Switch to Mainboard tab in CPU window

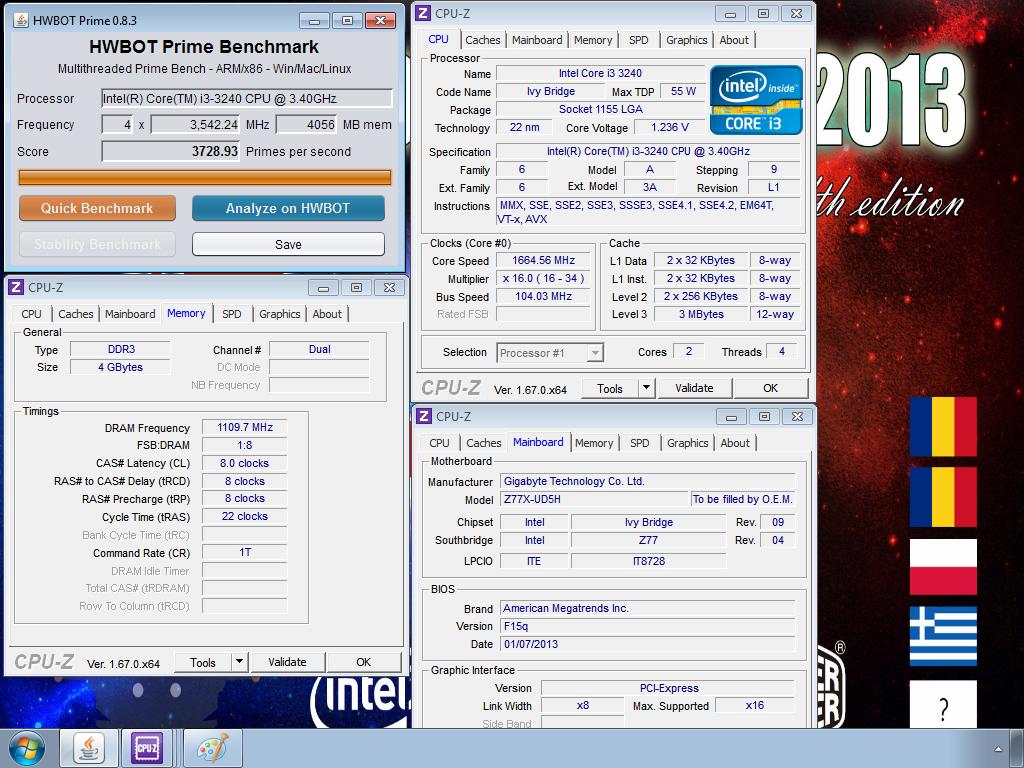coord(537,40)
